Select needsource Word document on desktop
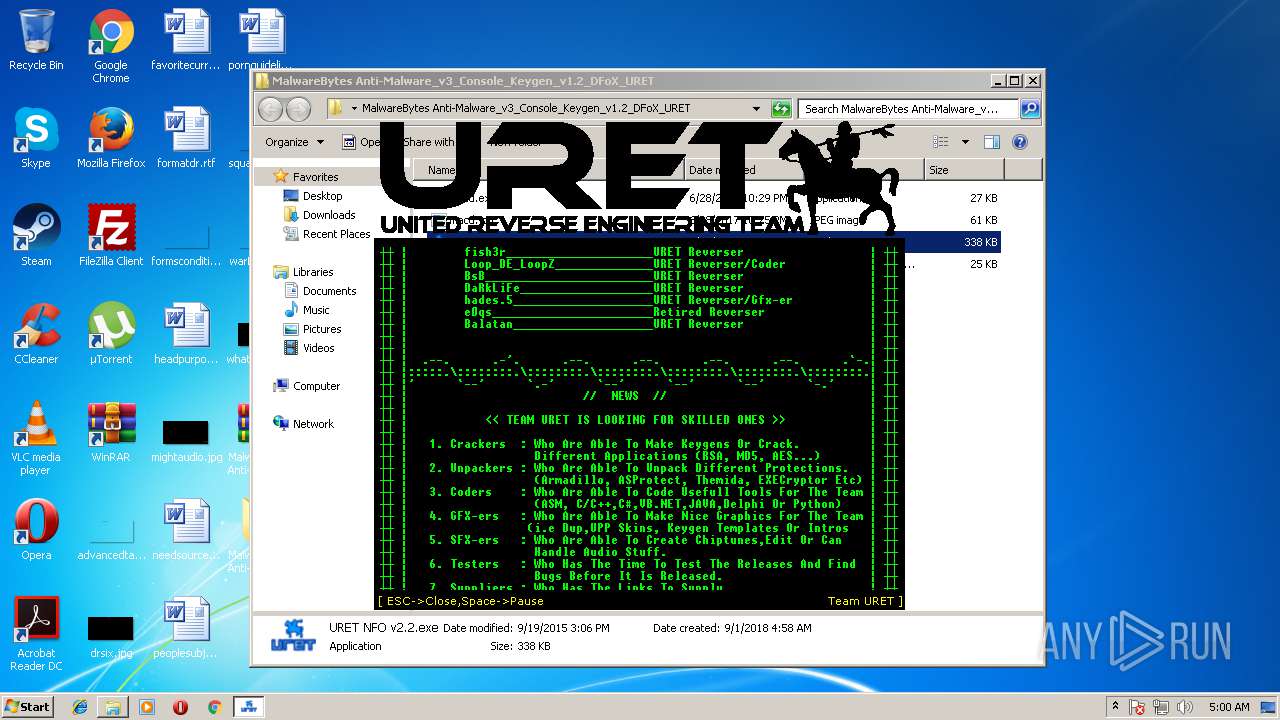The width and height of the screenshot is (1280, 720). [186, 531]
